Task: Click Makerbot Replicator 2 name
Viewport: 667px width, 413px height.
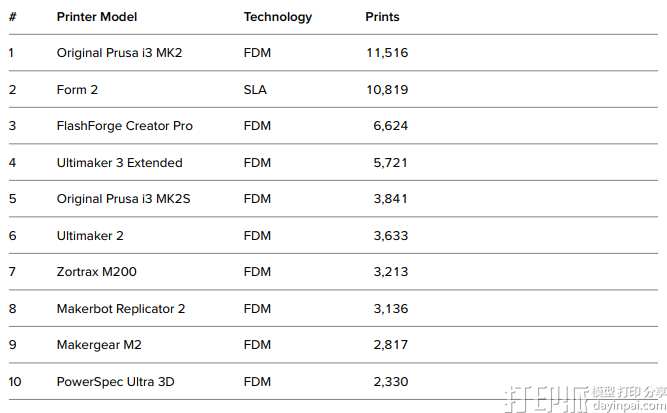Action: click(121, 309)
